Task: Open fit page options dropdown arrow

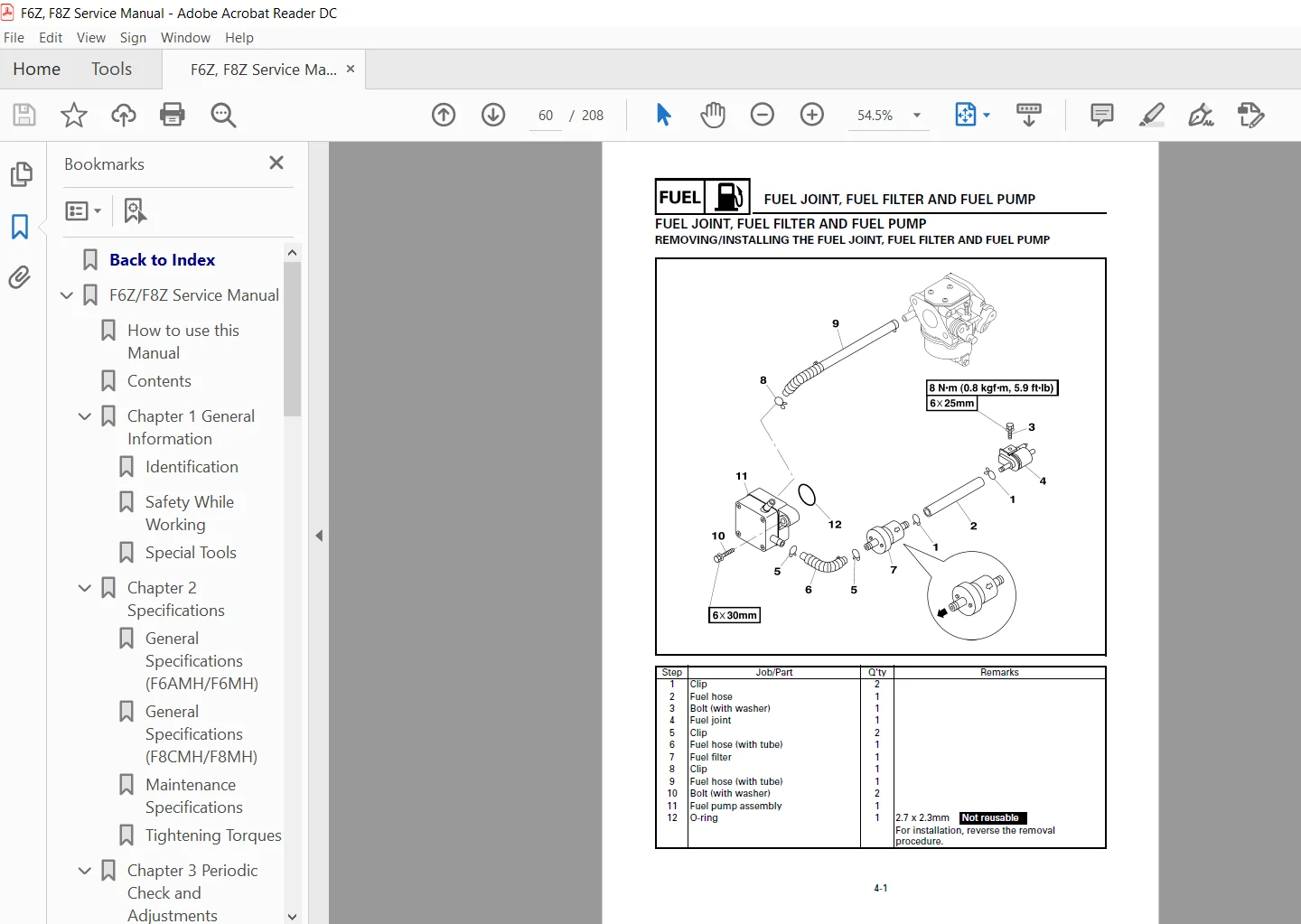Action: 987,115
